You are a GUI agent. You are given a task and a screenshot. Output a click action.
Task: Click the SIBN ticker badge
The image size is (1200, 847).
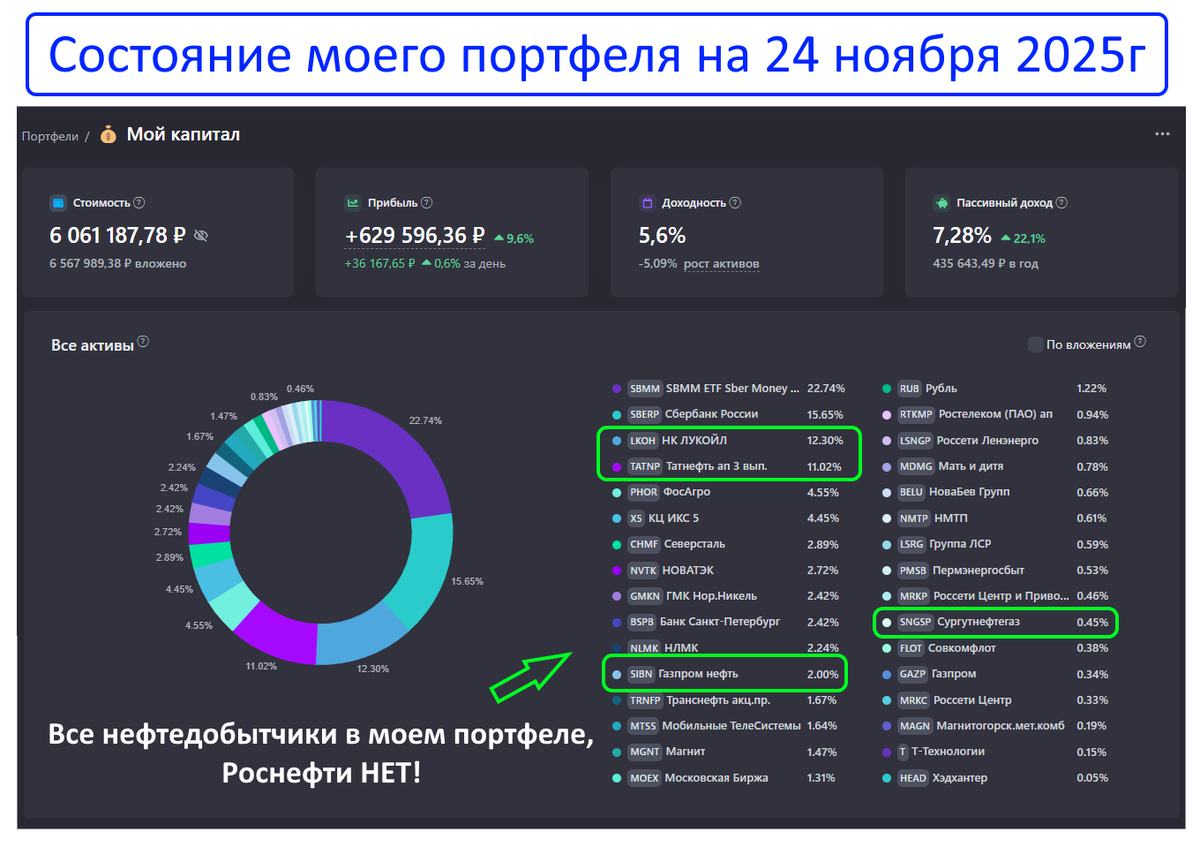coord(641,674)
